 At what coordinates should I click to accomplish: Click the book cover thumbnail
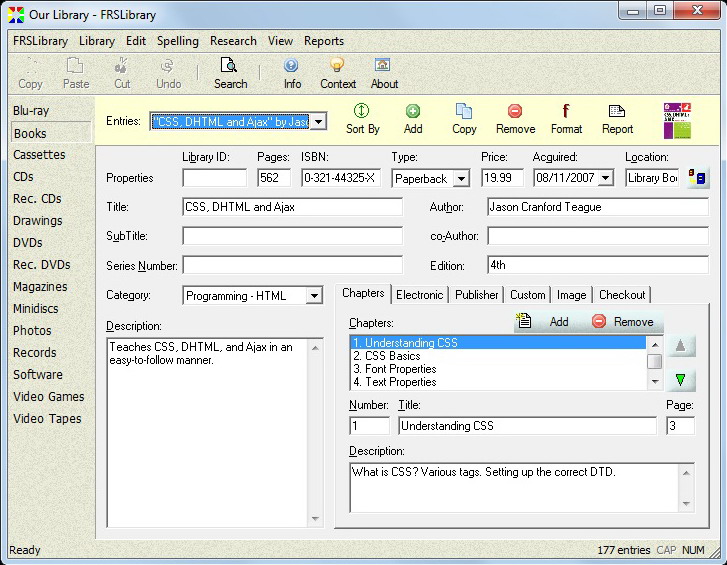point(677,121)
